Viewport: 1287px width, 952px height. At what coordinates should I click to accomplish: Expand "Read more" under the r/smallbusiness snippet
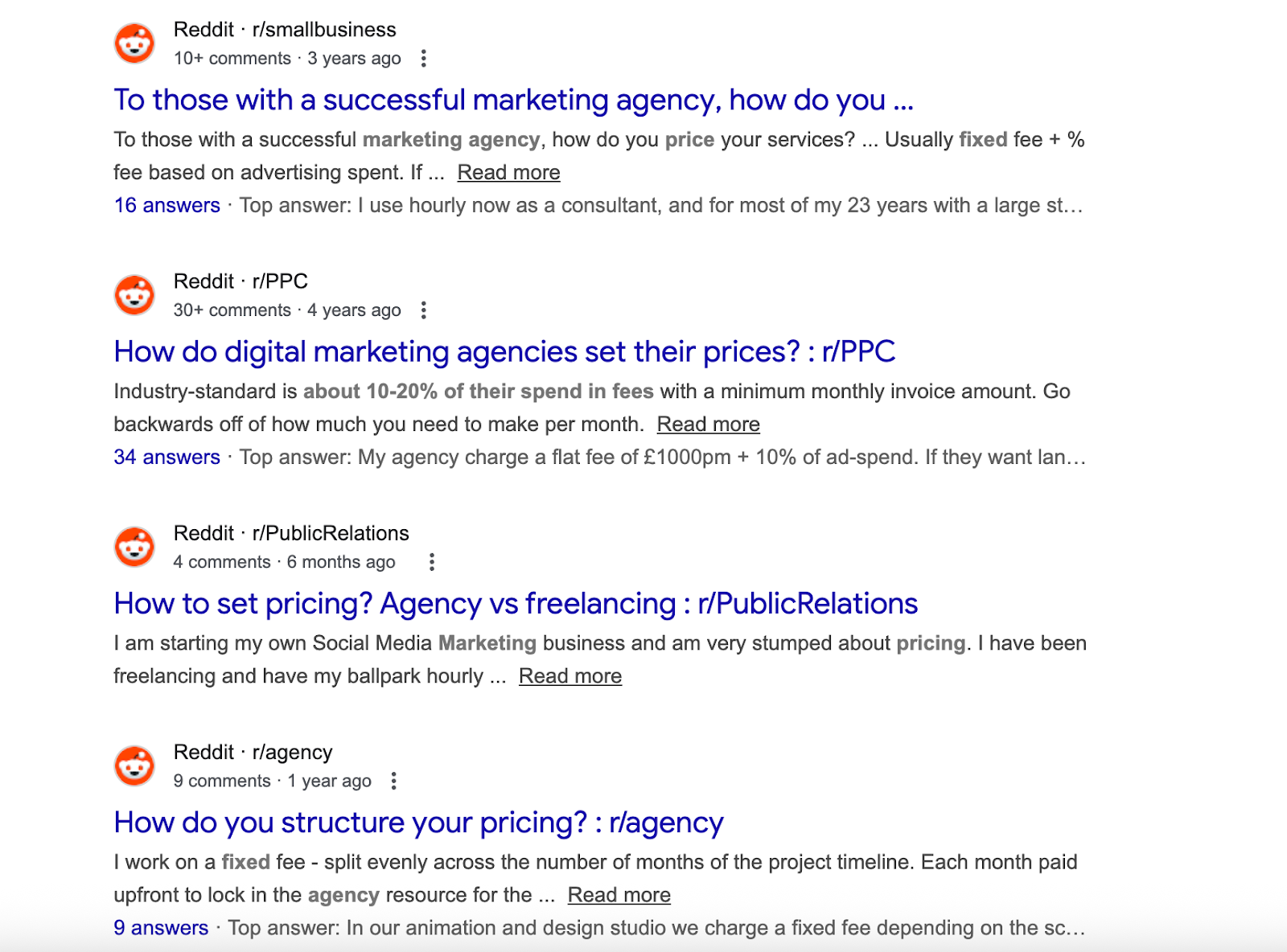tap(508, 172)
